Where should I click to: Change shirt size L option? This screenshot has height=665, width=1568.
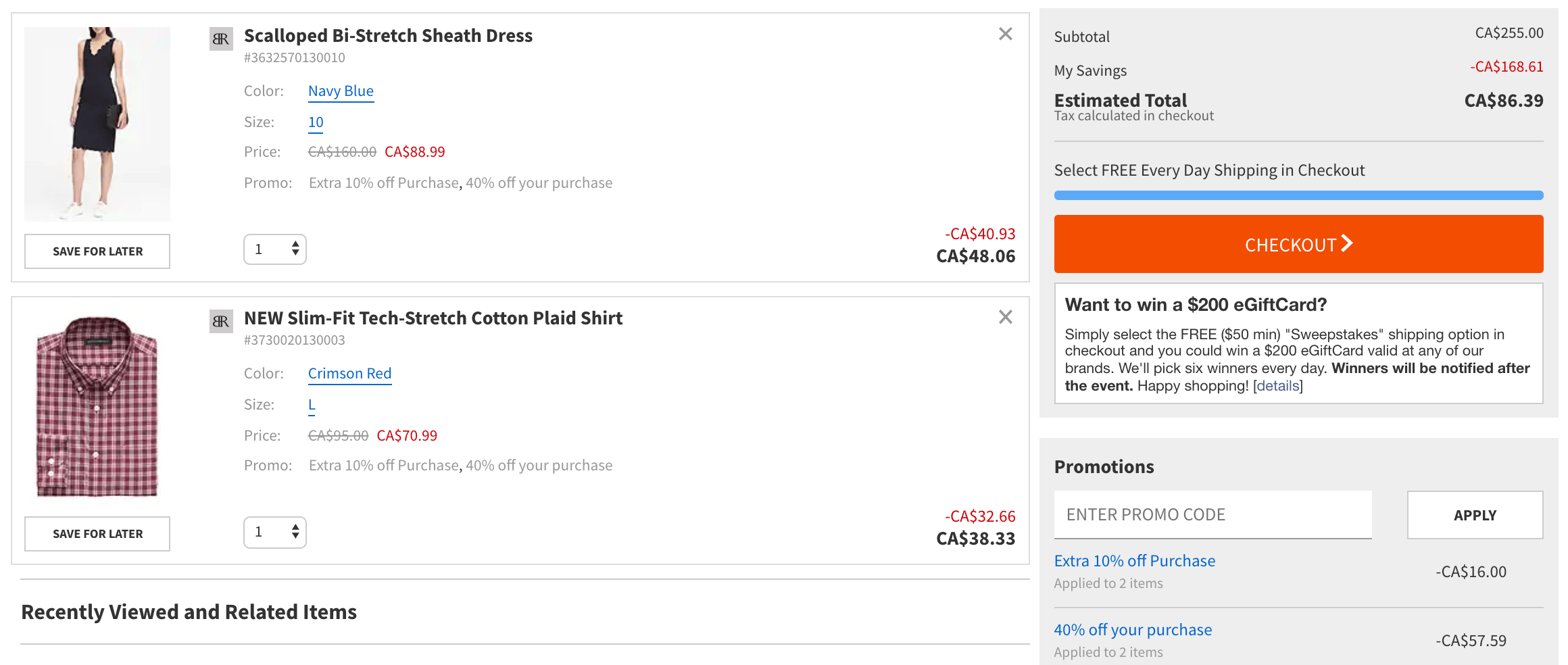pos(312,405)
